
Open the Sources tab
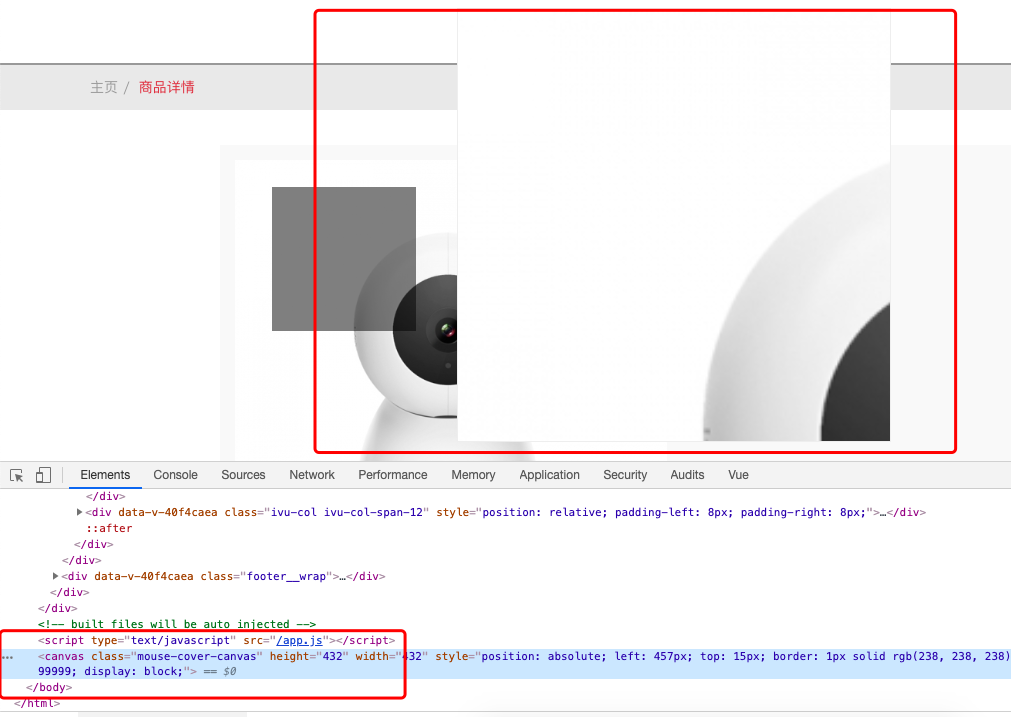(243, 475)
